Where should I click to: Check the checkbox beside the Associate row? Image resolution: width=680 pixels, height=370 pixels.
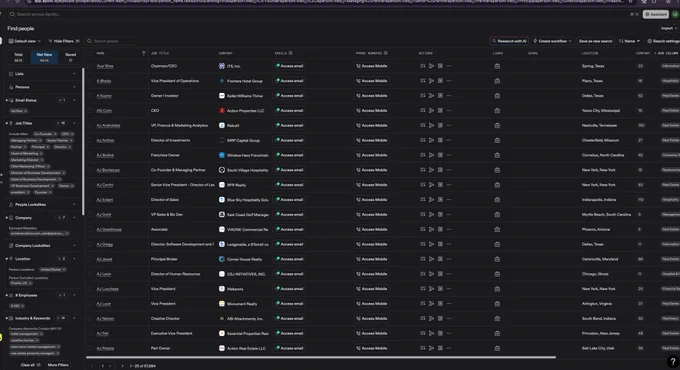click(90, 229)
